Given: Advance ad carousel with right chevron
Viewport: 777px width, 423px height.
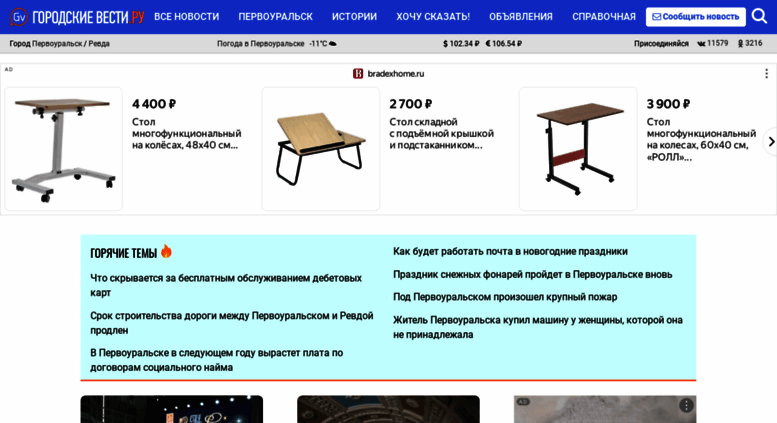Looking at the screenshot, I should (x=771, y=142).
